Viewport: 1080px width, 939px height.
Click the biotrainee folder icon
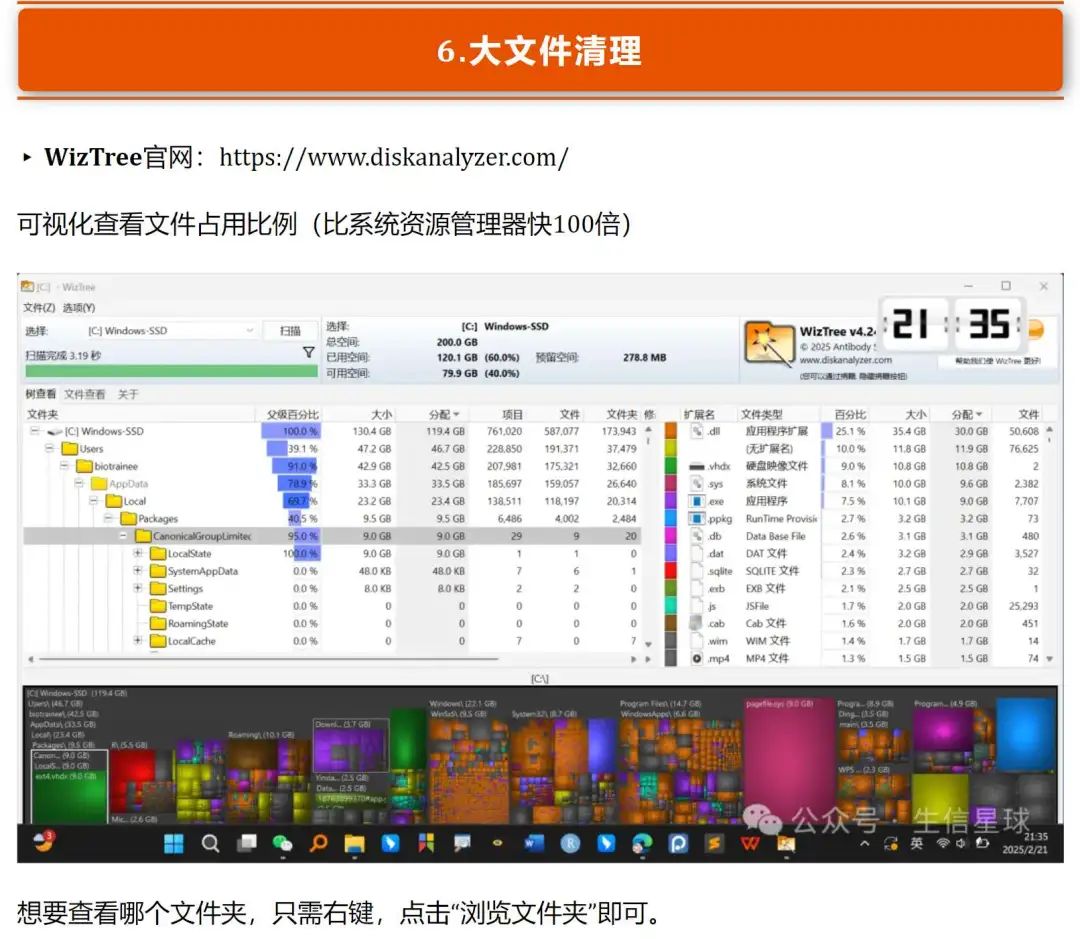click(x=84, y=466)
